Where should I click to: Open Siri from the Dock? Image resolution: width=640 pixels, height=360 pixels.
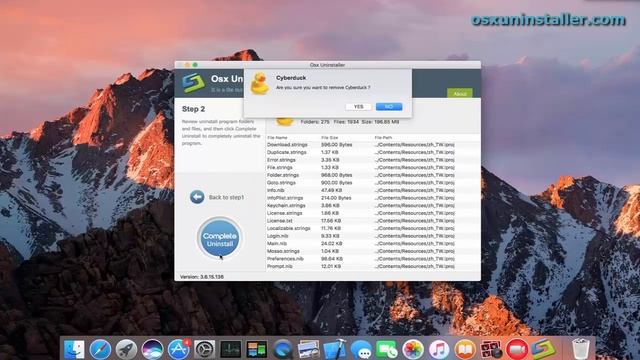click(152, 349)
